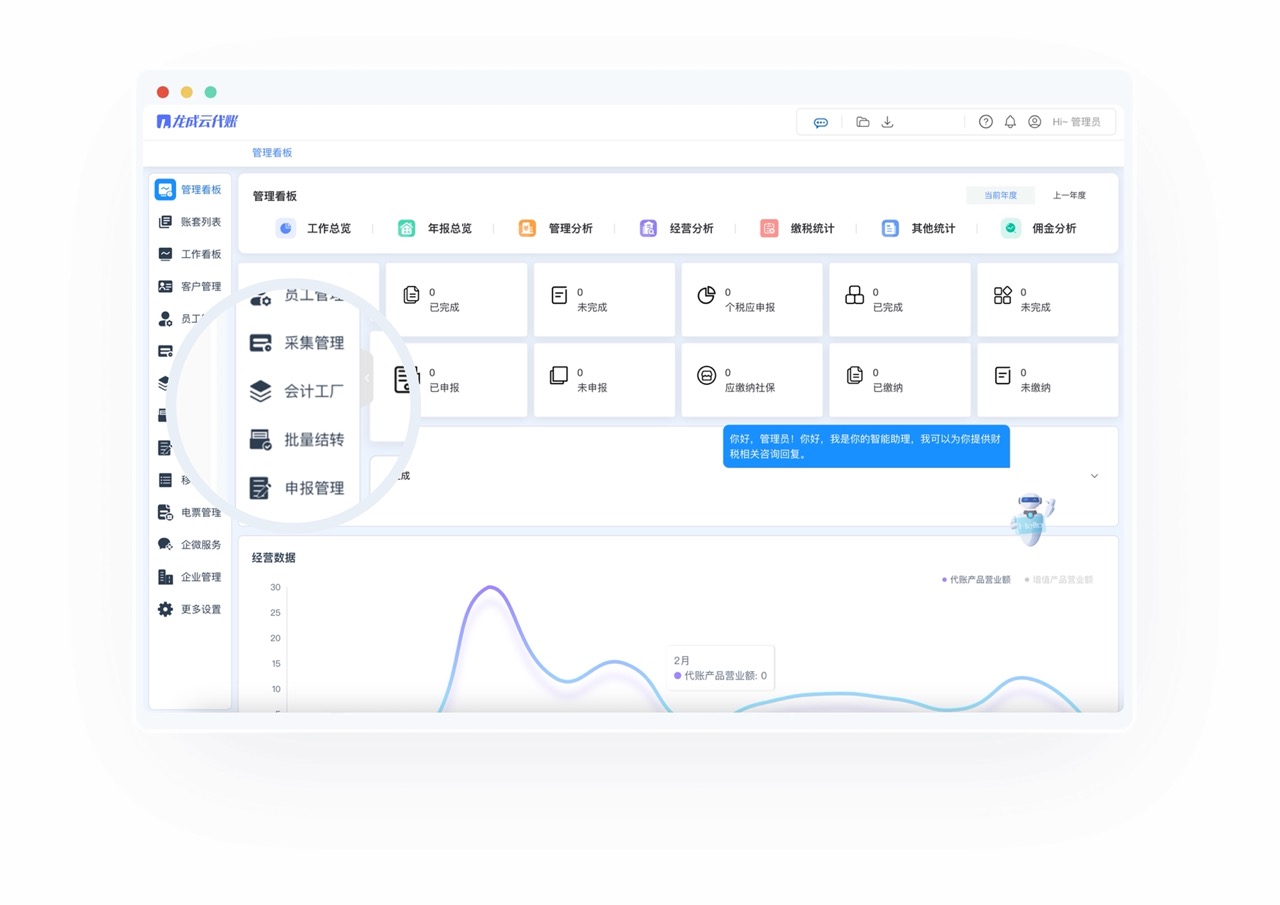Click the pie icon on 个税应申报 card
The image size is (1280, 905).
point(706,295)
